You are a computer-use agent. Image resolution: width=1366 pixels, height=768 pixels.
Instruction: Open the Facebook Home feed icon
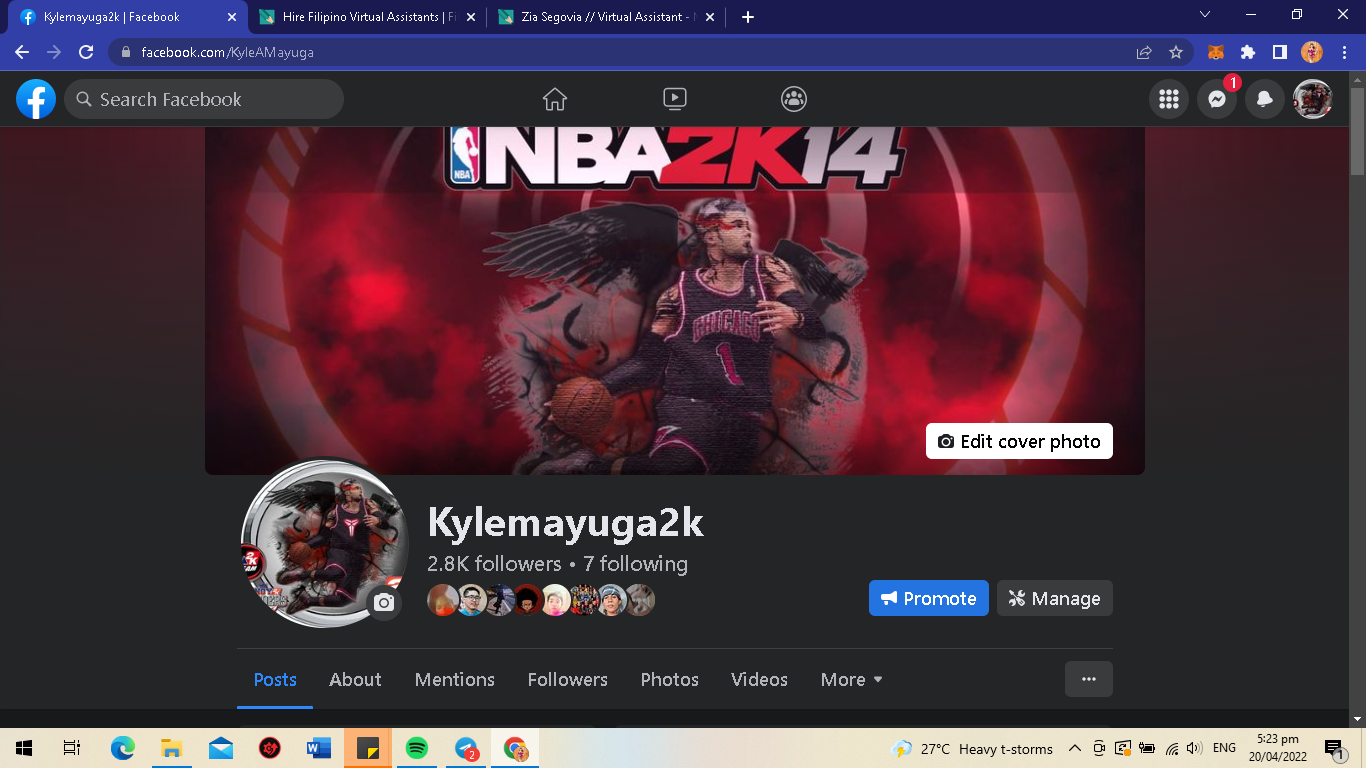555,99
